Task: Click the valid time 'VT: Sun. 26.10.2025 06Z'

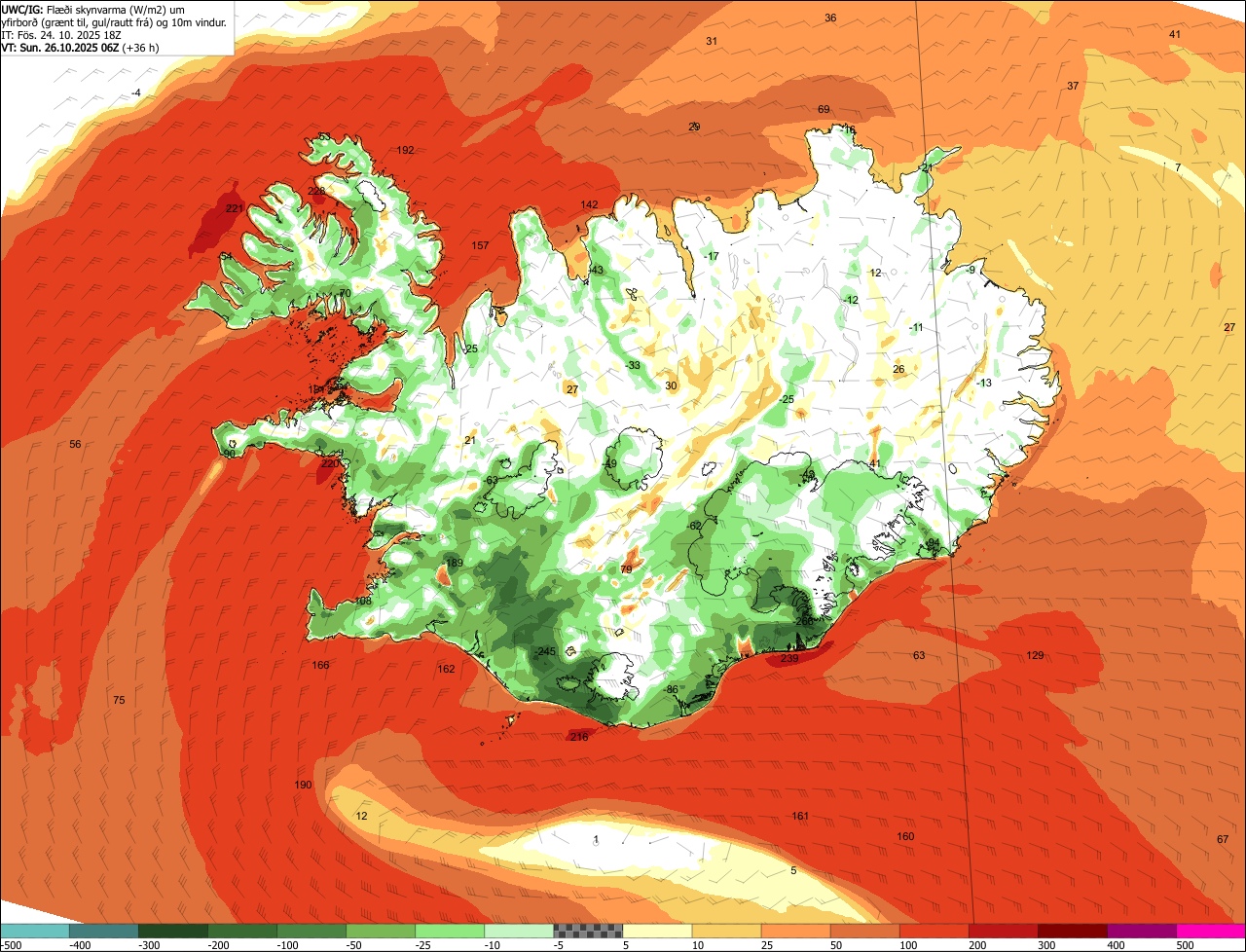Action: [60, 48]
